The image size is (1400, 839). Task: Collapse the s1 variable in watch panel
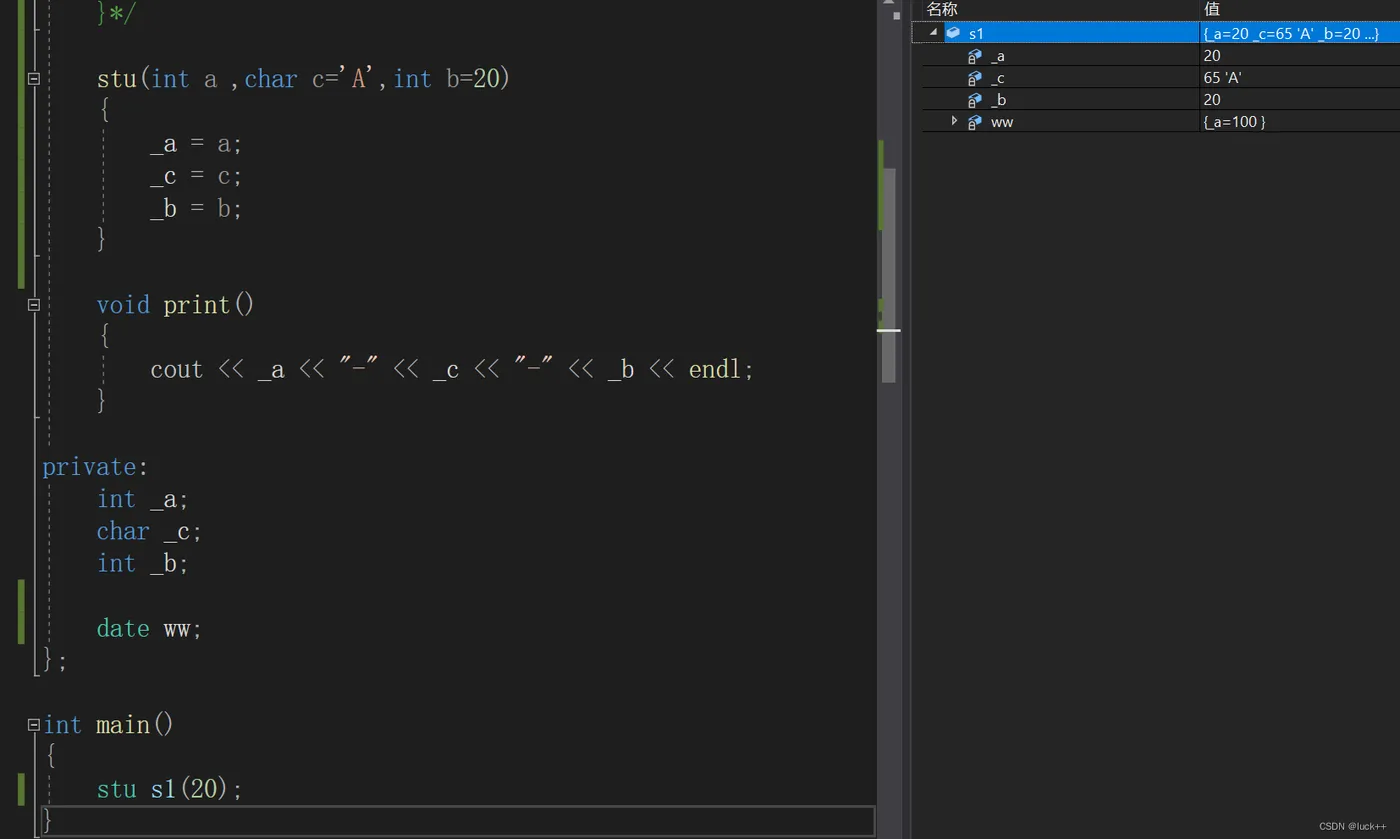click(x=934, y=33)
